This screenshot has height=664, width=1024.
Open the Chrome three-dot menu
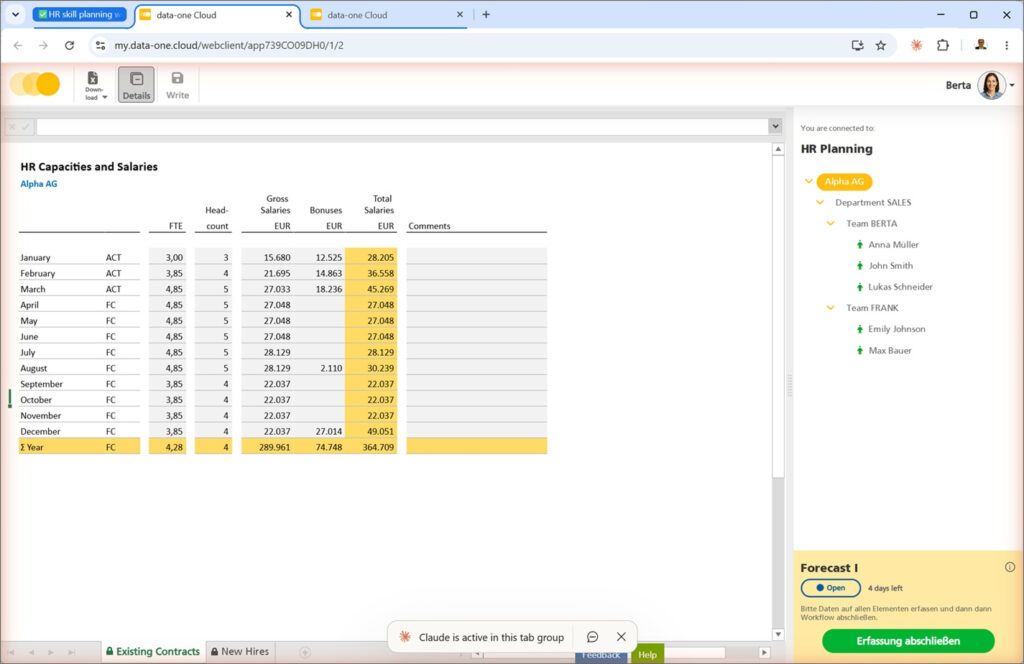1006,45
